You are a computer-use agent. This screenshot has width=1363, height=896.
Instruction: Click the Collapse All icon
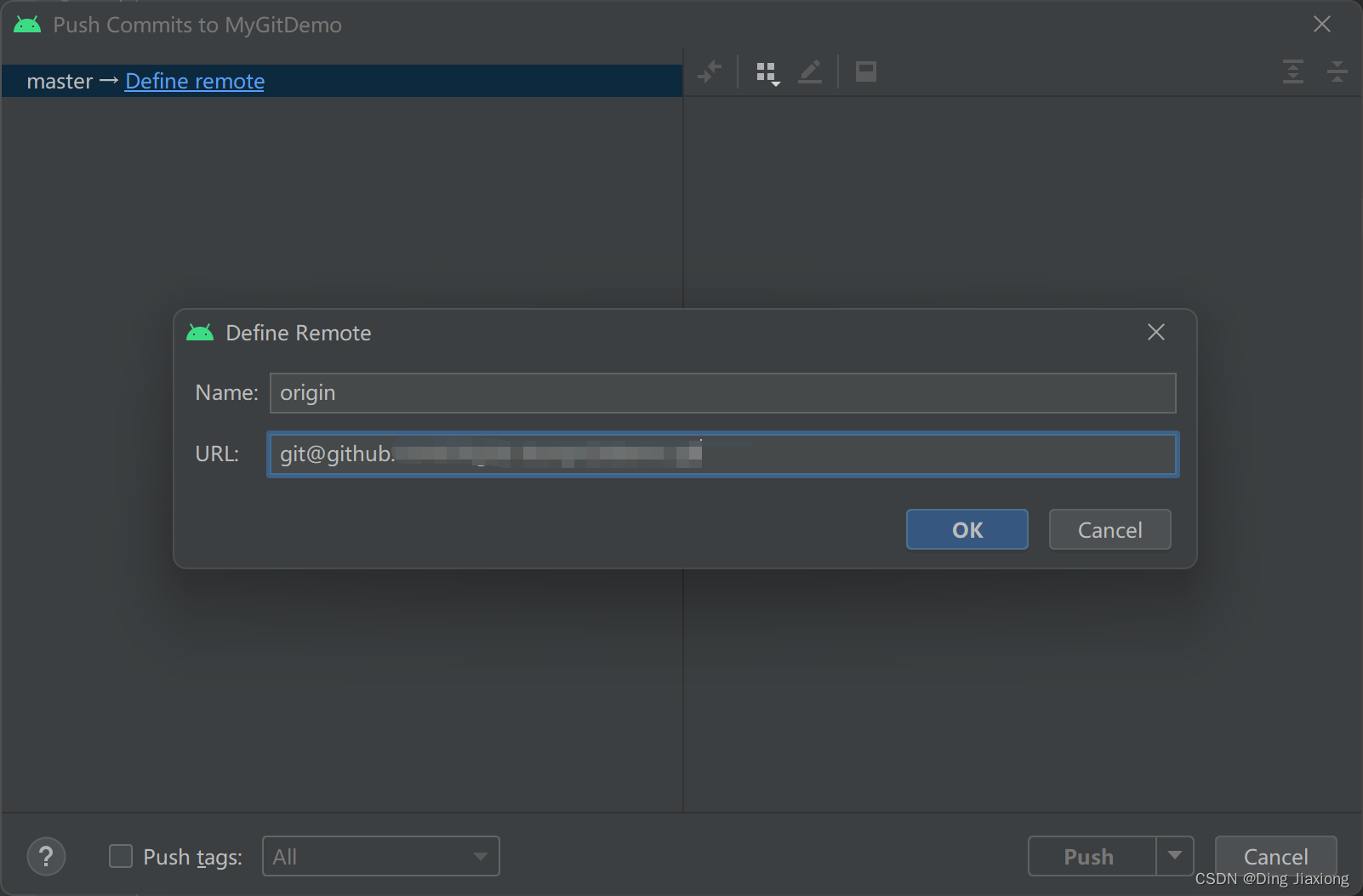pyautogui.click(x=1337, y=71)
